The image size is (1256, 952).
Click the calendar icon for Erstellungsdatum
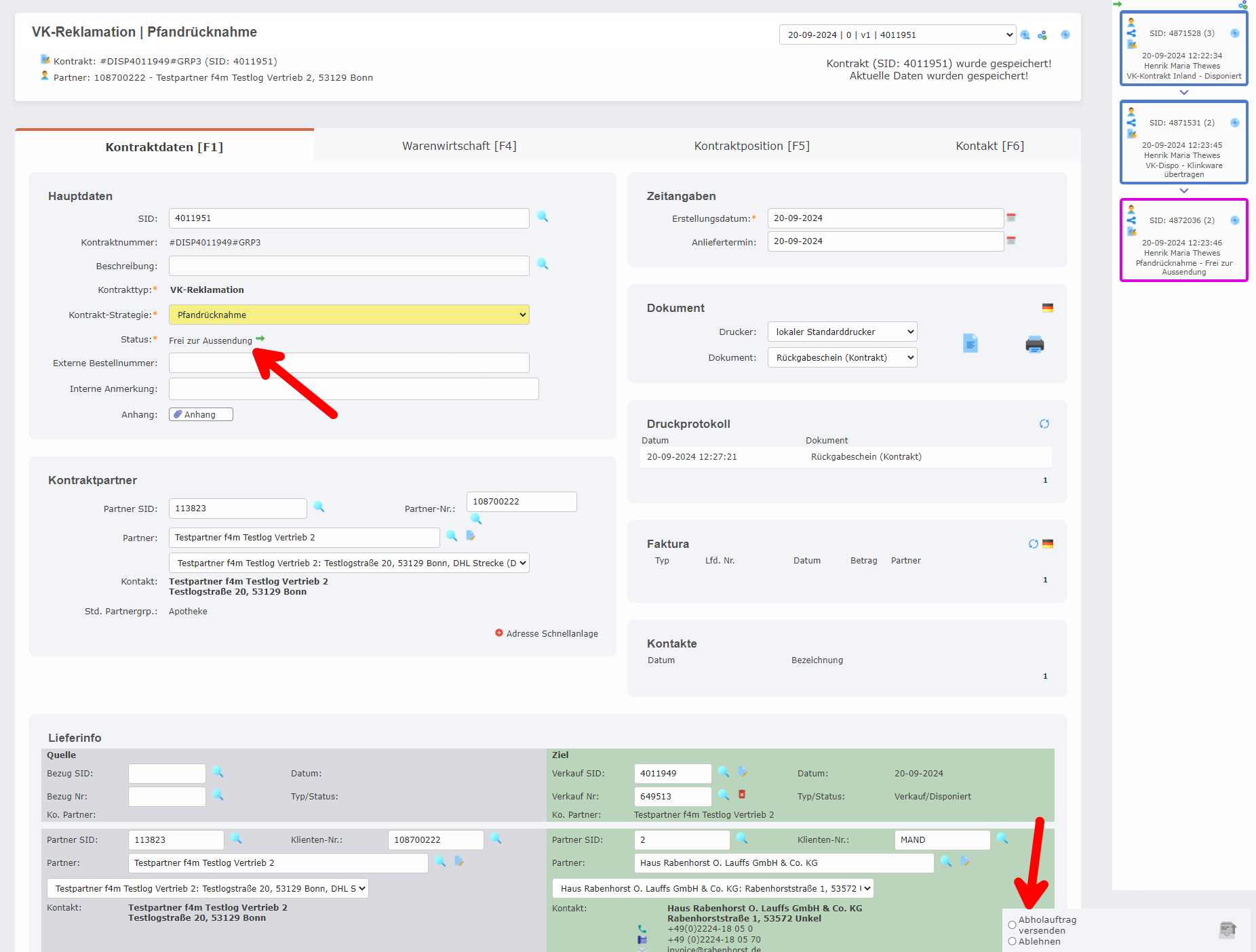[x=1011, y=218]
